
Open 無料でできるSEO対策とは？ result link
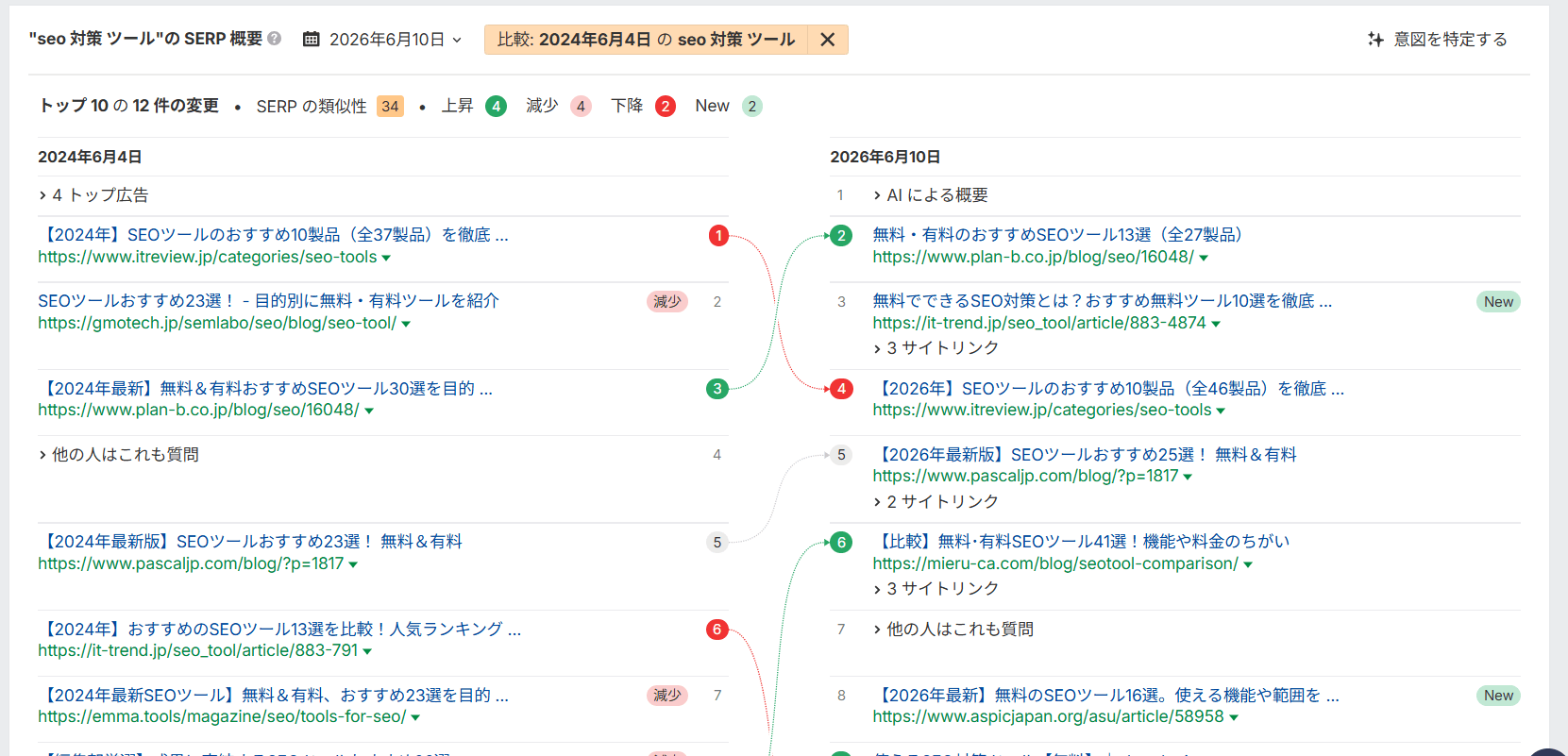coord(1103,301)
